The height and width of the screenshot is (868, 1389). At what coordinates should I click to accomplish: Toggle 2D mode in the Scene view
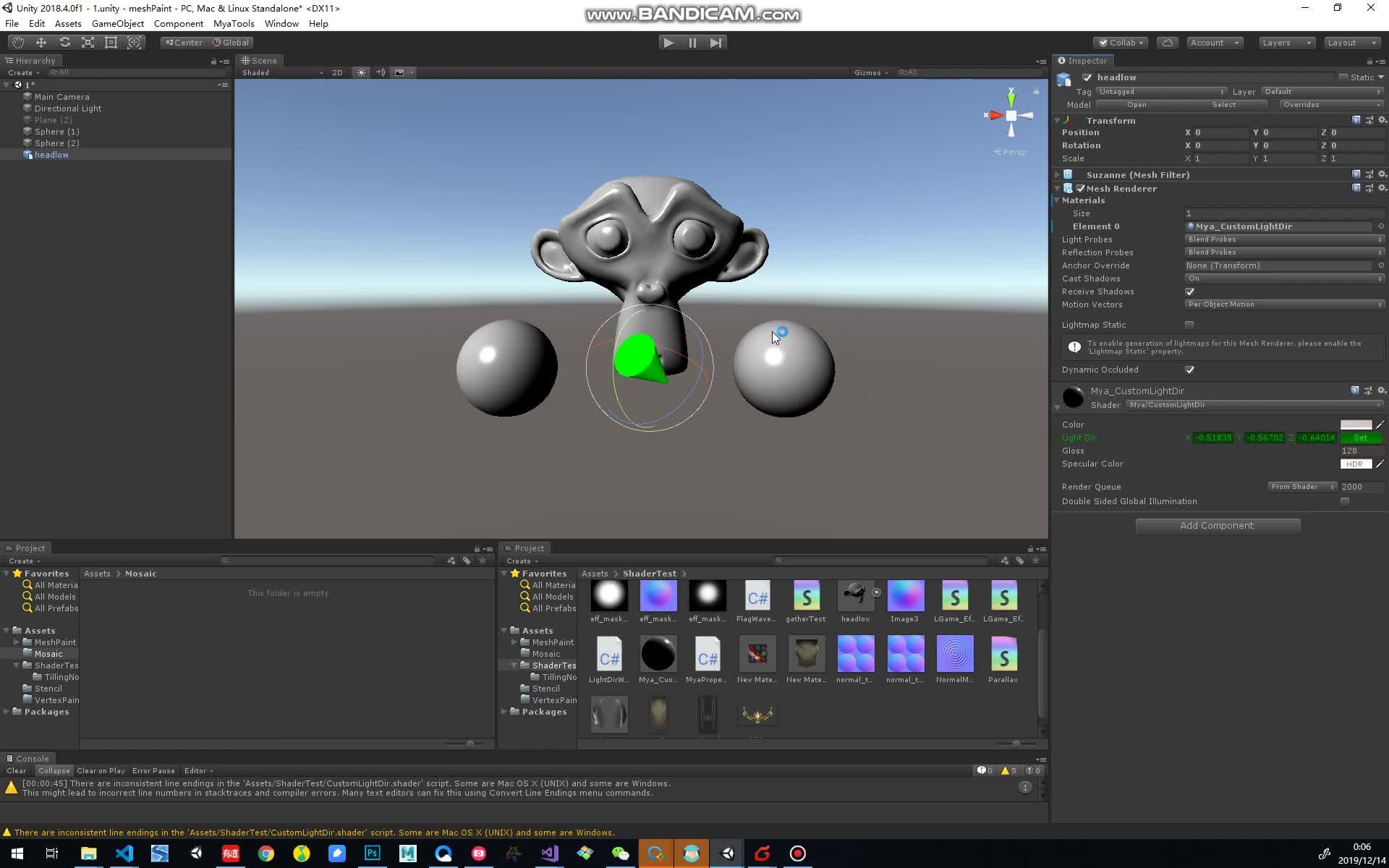[337, 72]
